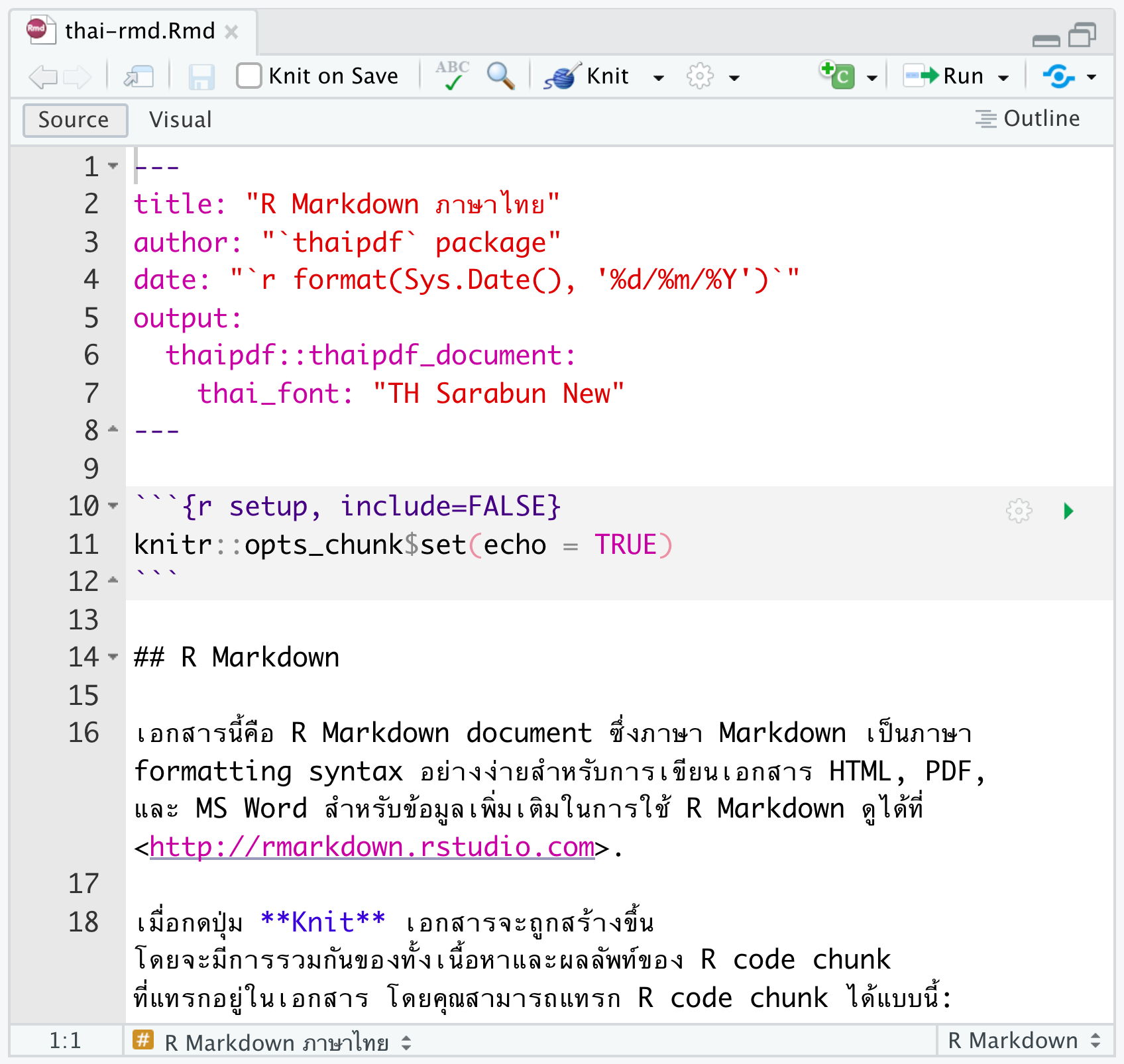The width and height of the screenshot is (1124, 1064).
Task: Collapse the YAML header fold arrow at line 1
Action: click(x=113, y=166)
